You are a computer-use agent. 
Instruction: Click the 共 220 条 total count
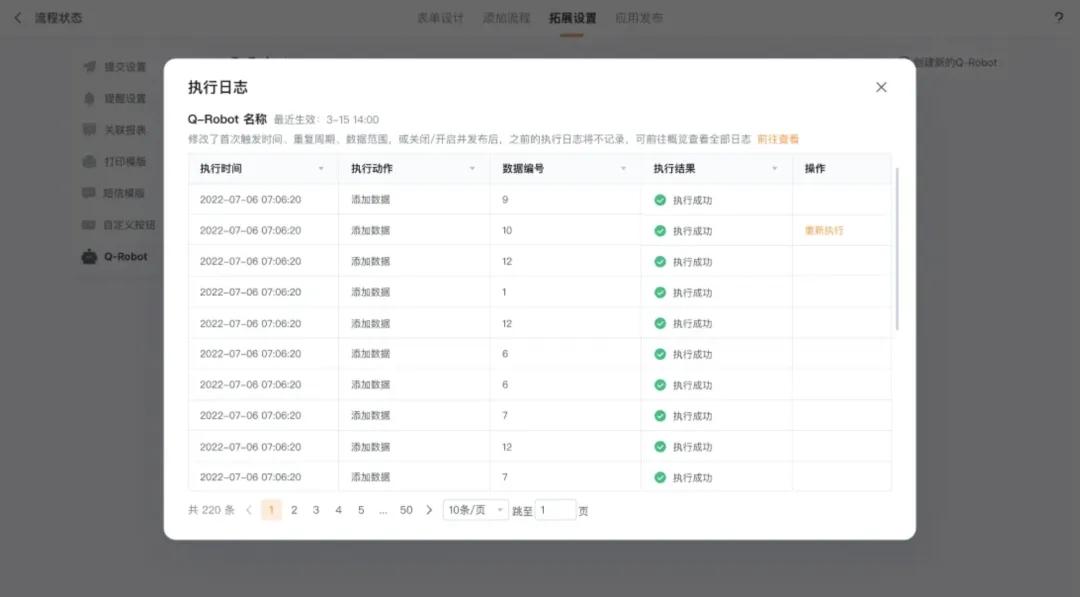pyautogui.click(x=211, y=510)
